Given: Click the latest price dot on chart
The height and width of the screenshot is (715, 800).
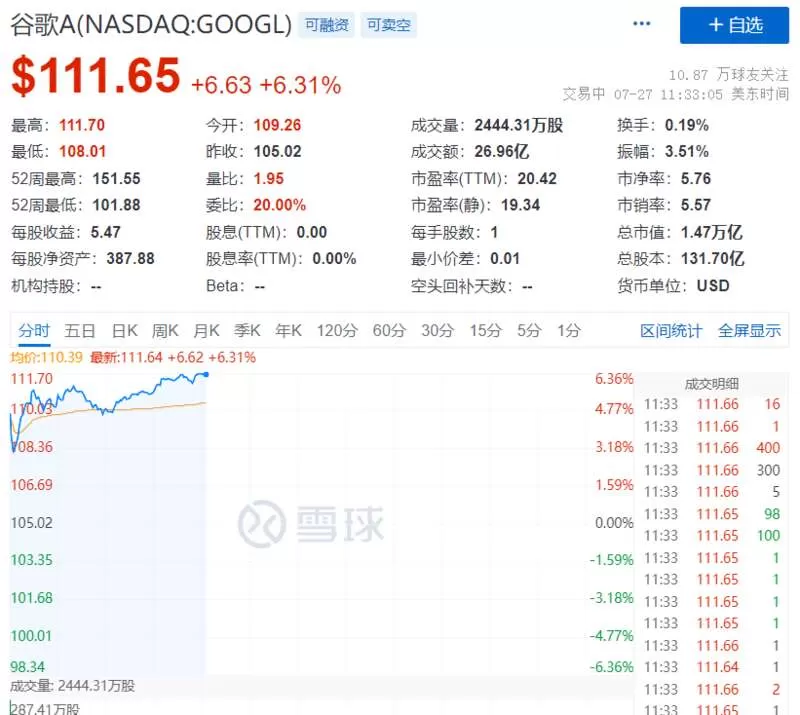Looking at the screenshot, I should click(x=206, y=375).
